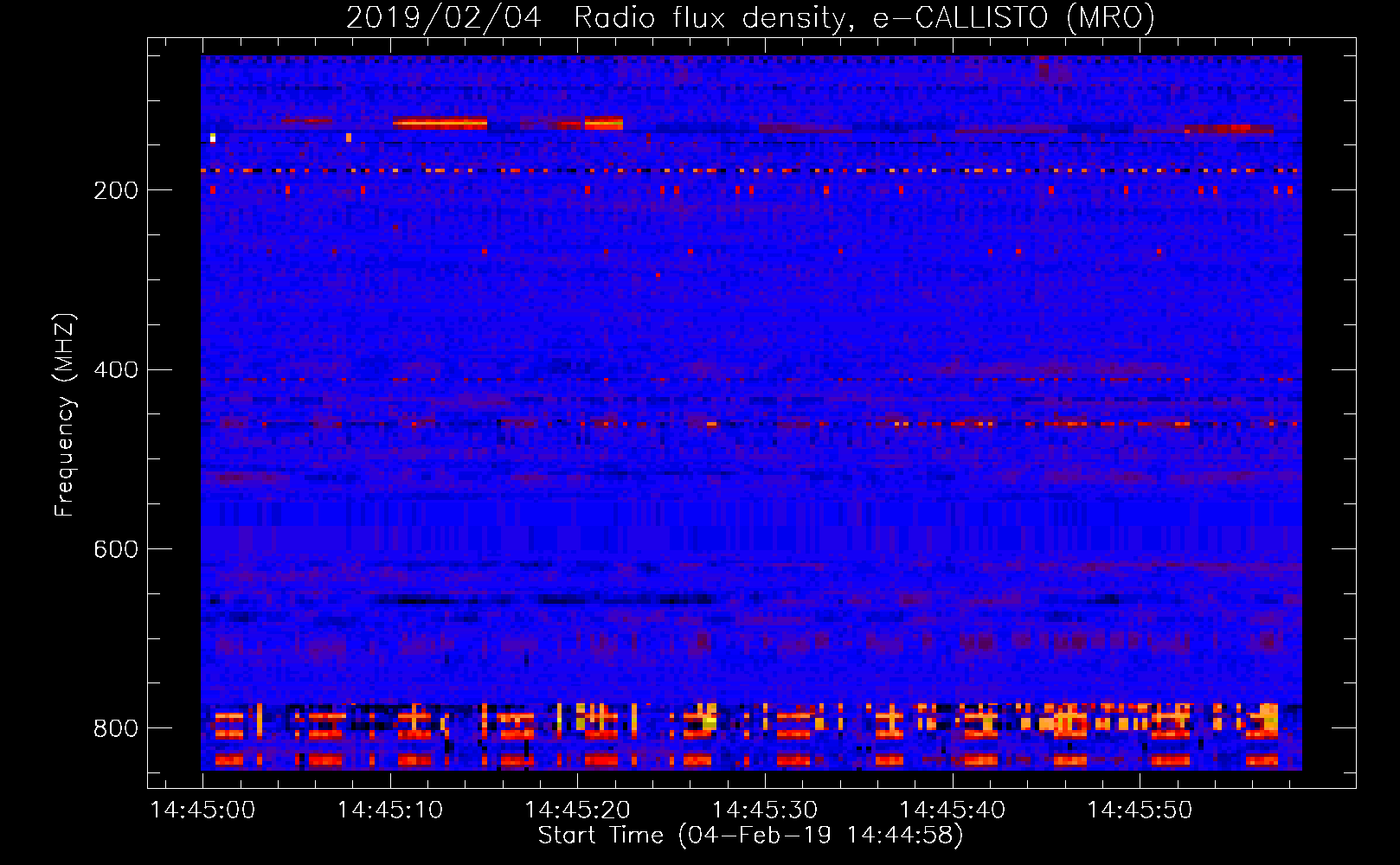1400x865 pixels.
Task: Click the plot title "Radio flux density, e-CALLISTO (MRO)"
Action: (864, 18)
